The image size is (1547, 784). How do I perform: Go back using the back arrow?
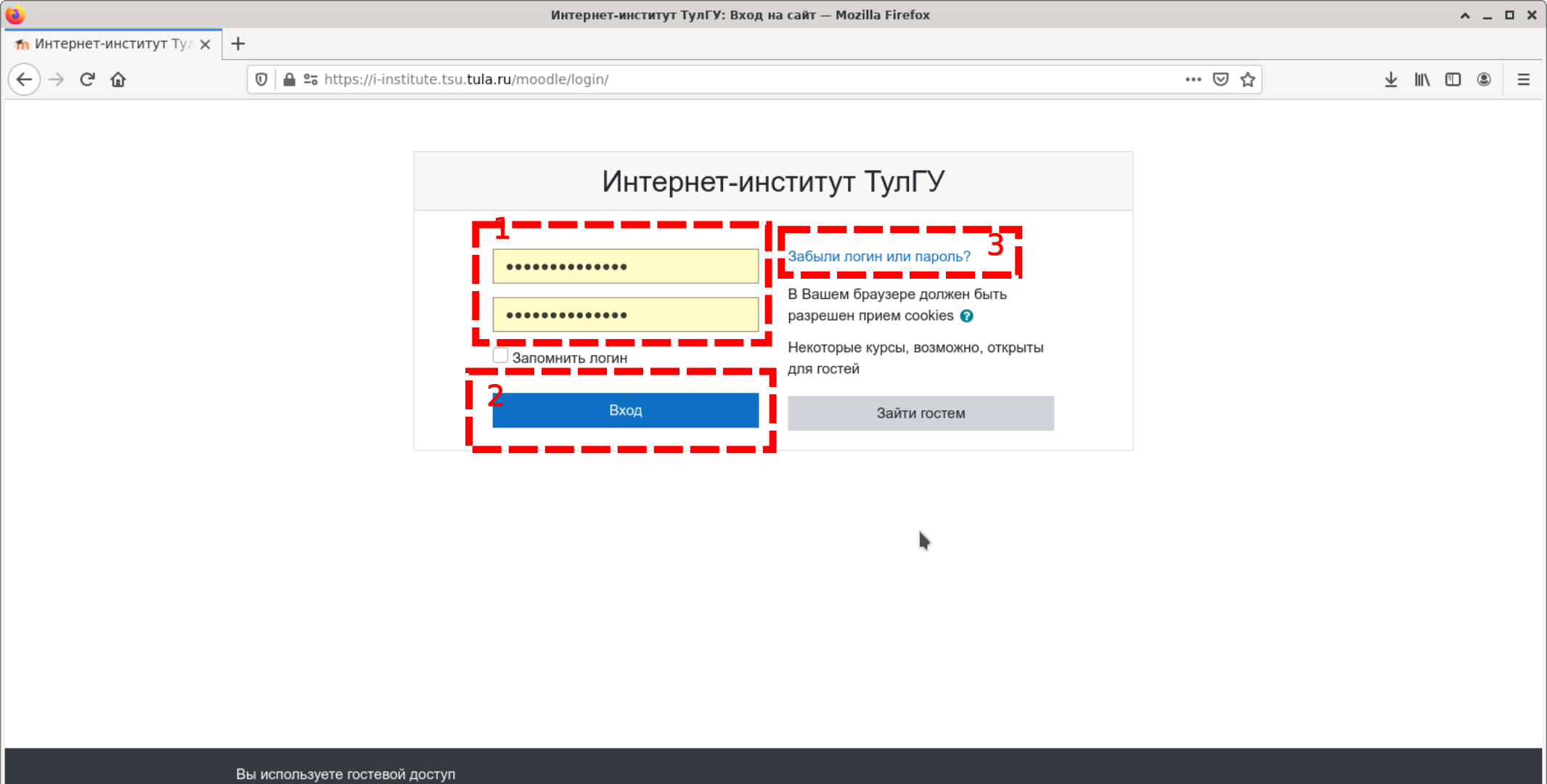(x=24, y=80)
